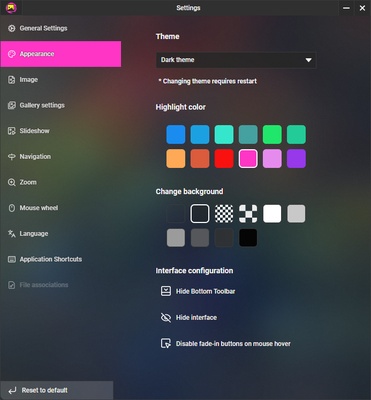Choose the selected dark navy background swatch
Image resolution: width=371 pixels, height=400 pixels.
click(200, 214)
